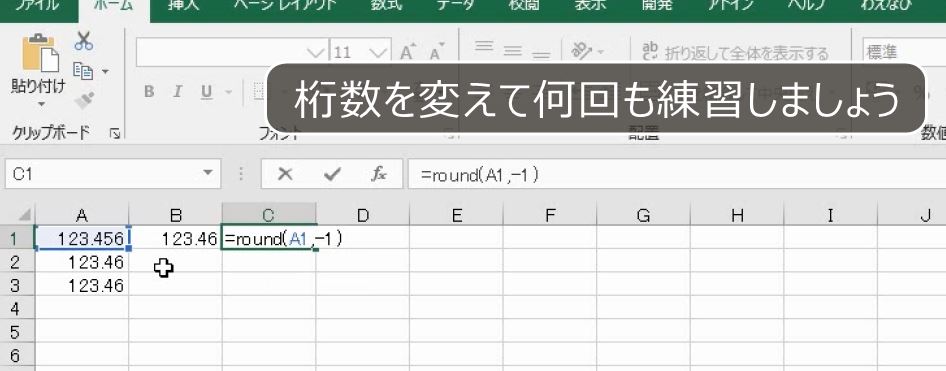Confirm the formula with the checkmark icon
This screenshot has height=371, width=946.
(x=332, y=175)
